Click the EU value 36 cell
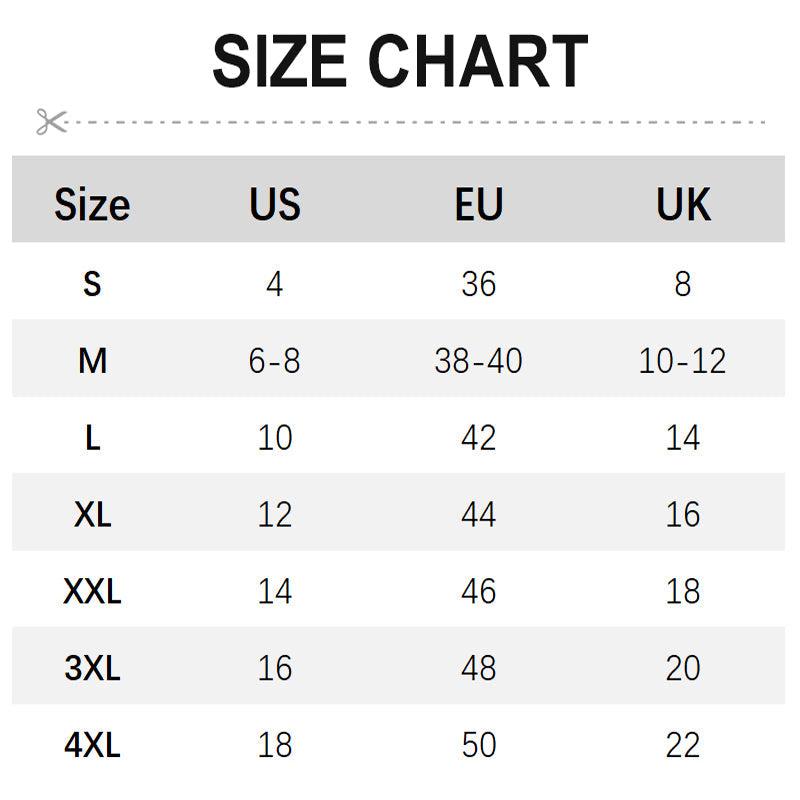This screenshot has width=800, height=800. [x=478, y=284]
